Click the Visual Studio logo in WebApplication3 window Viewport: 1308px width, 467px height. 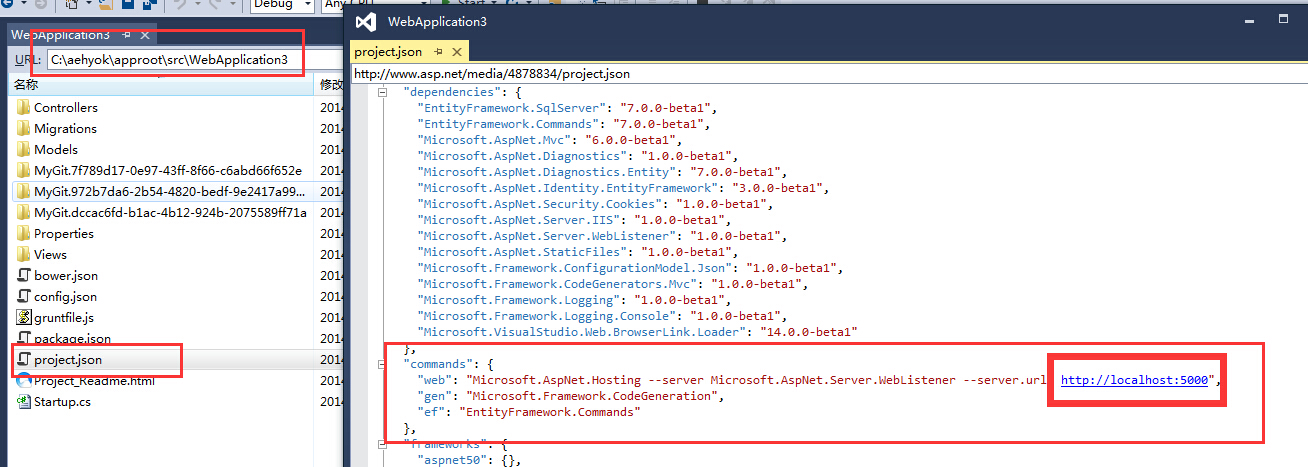[x=366, y=20]
